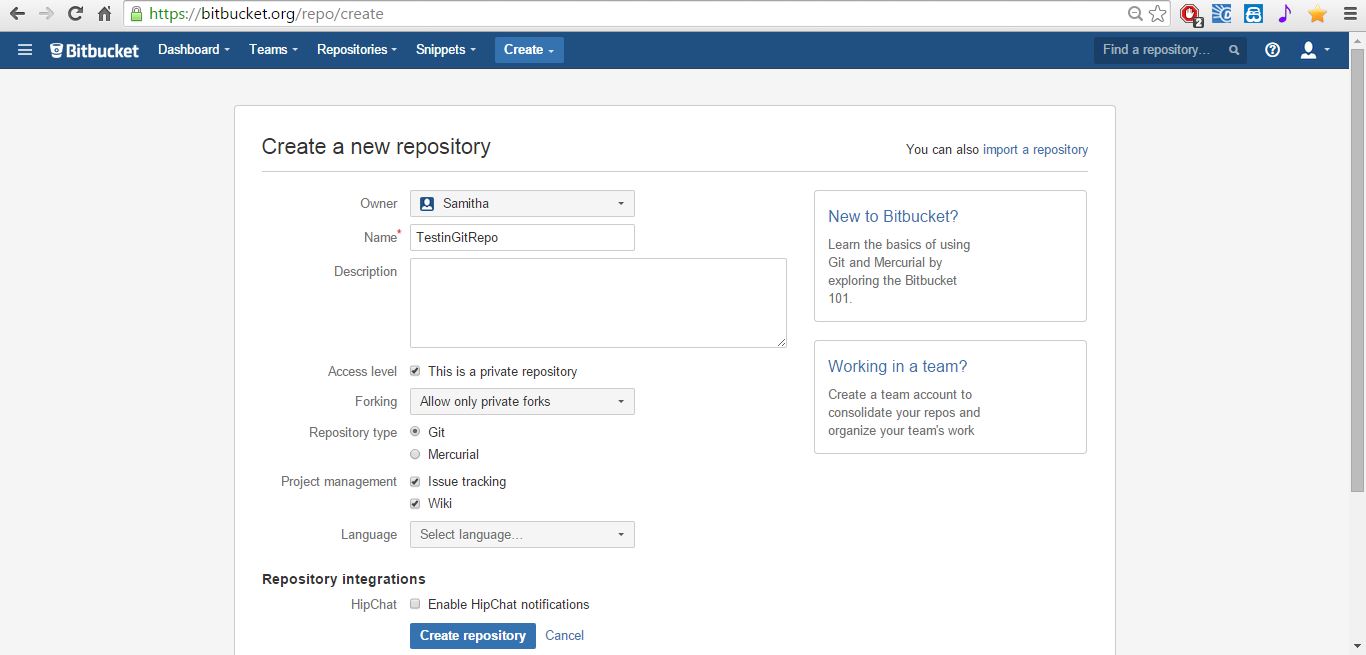Click the browser address bar URL

click(x=266, y=14)
